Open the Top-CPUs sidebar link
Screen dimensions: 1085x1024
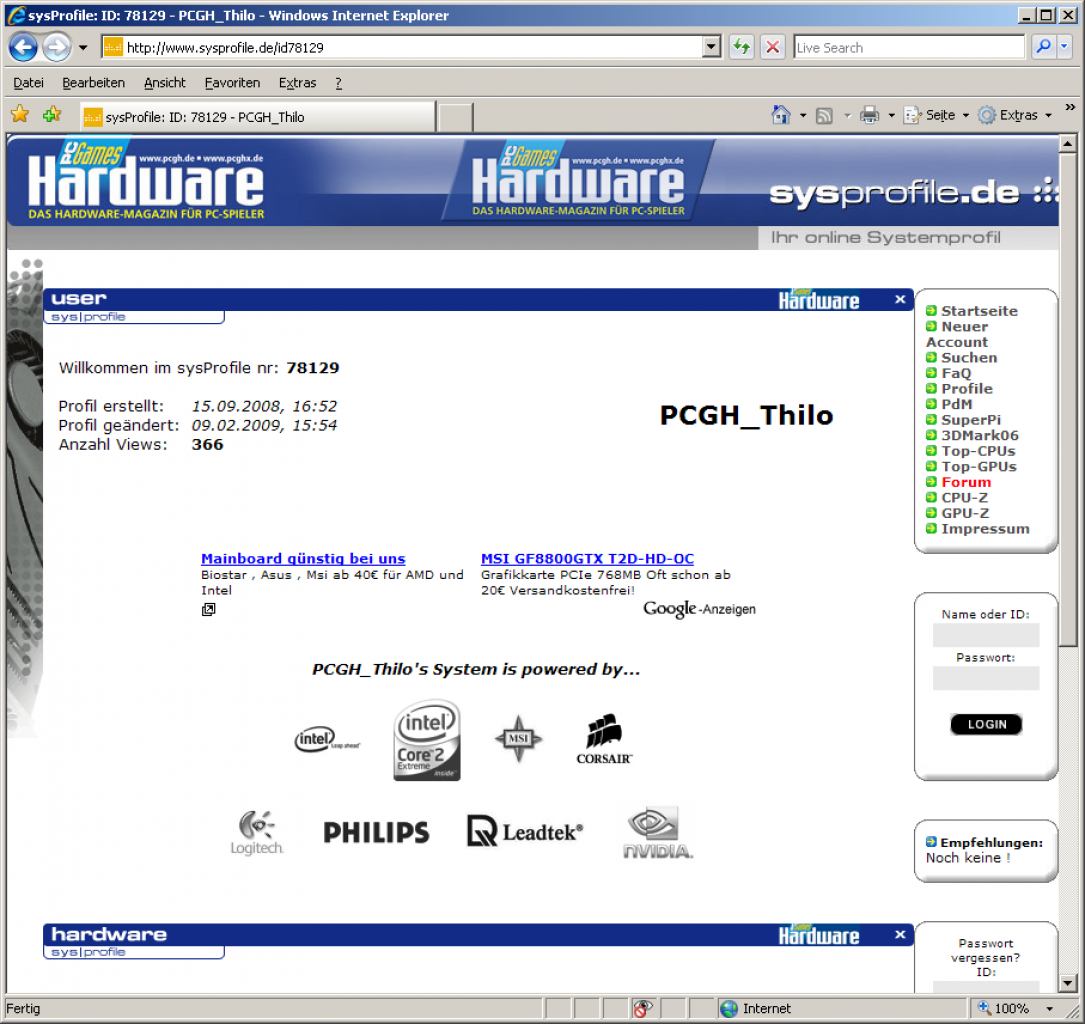(x=978, y=451)
